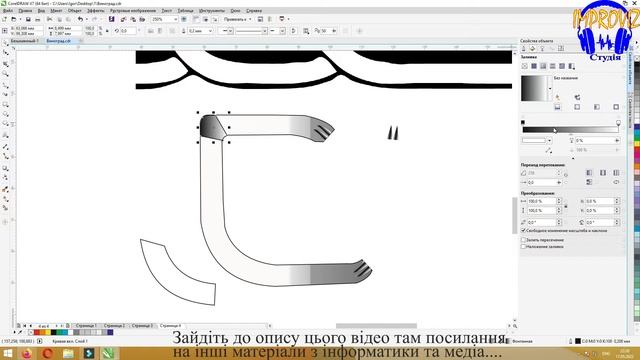Enable the 'Залить пересечение' checkbox
The width and height of the screenshot is (640, 360).
pyautogui.click(x=523, y=240)
